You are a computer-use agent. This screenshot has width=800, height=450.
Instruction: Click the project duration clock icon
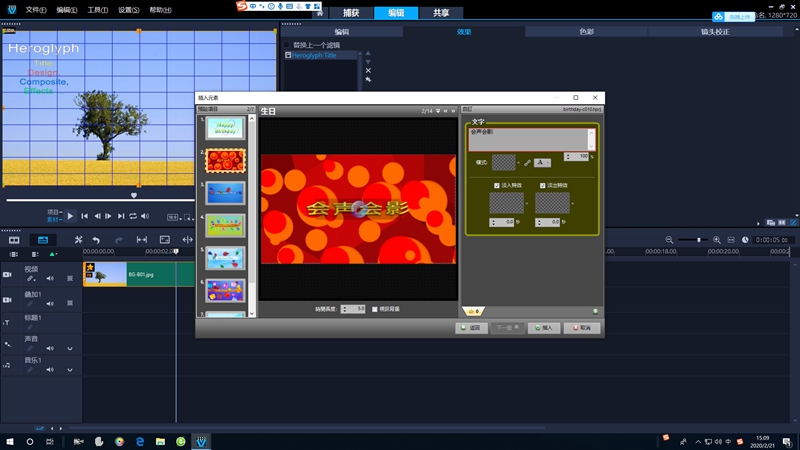(x=745, y=240)
